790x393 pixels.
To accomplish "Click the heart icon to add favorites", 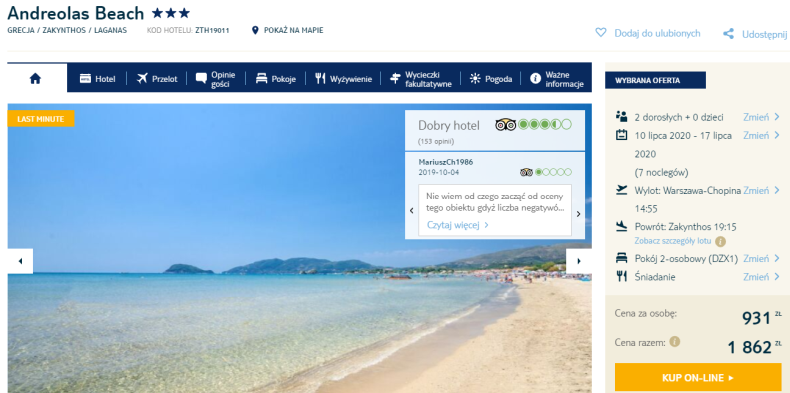I will [601, 33].
